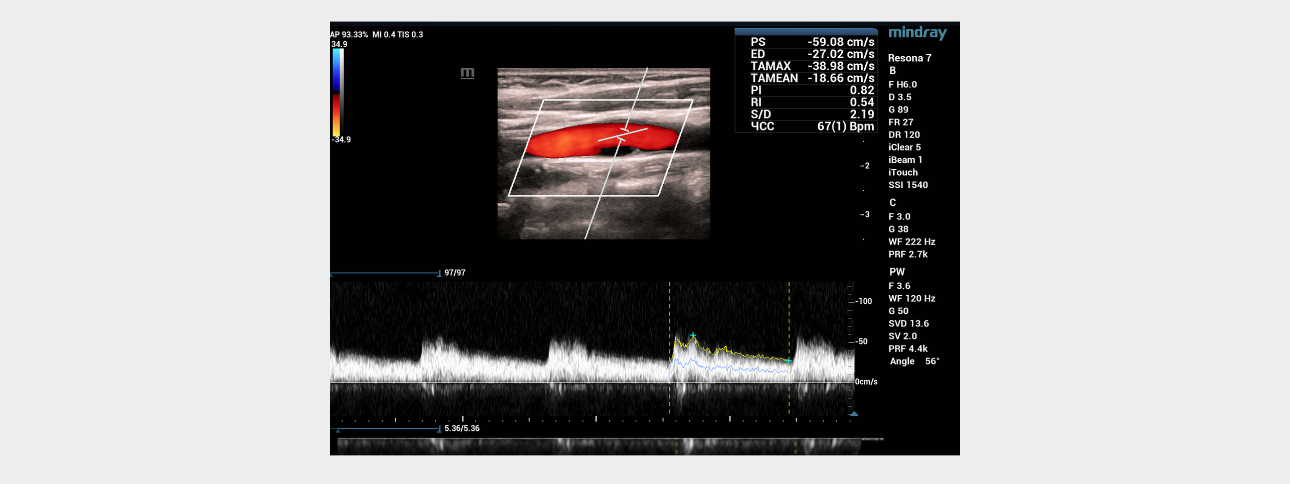Viewport: 1290px width, 484px height.
Task: Click the spectral thumbnail strip at bottom
Action: point(600,442)
